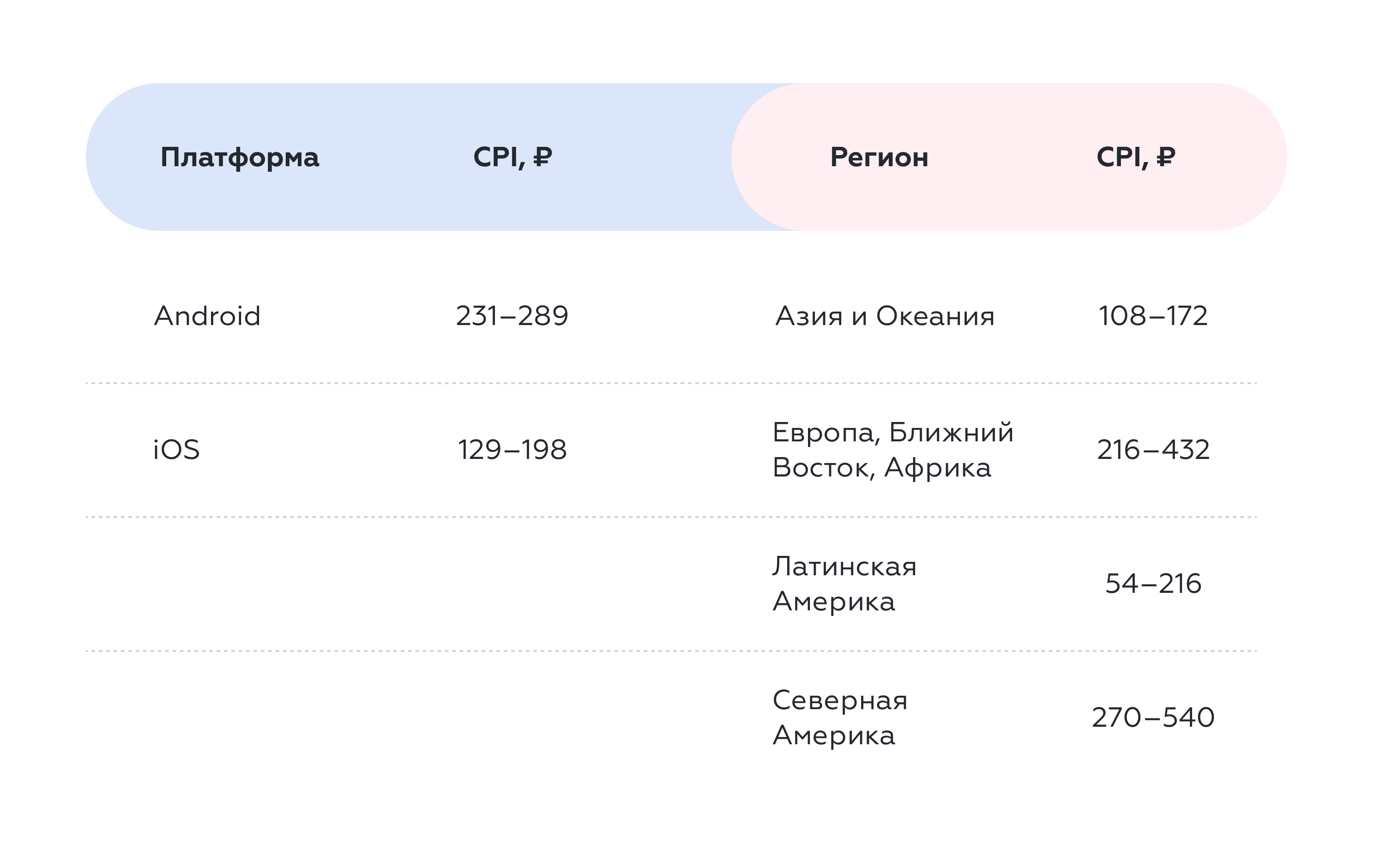
Task: Select the iOS platform cell
Action: (176, 450)
